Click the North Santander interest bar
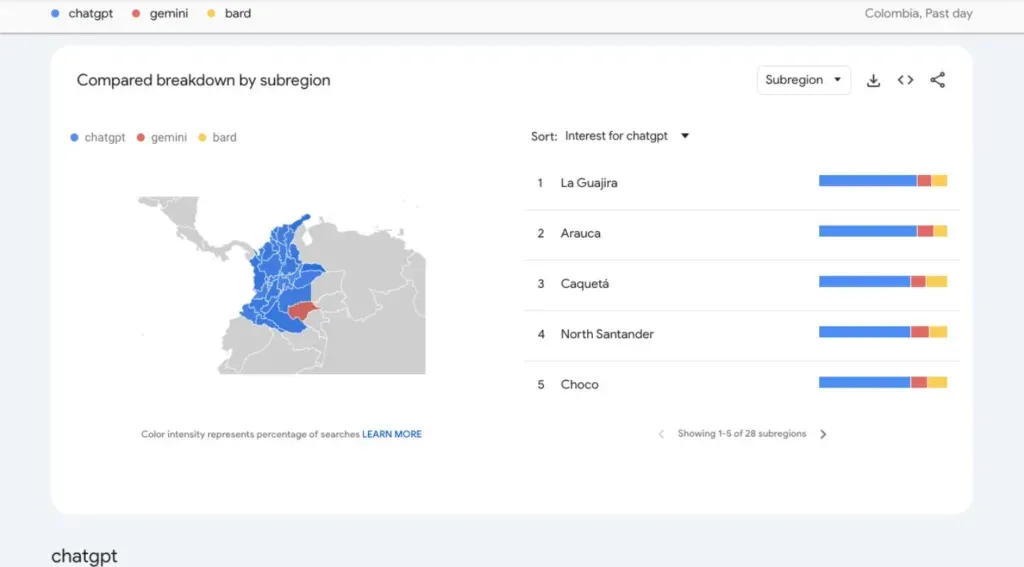The width and height of the screenshot is (1024, 567). (883, 332)
